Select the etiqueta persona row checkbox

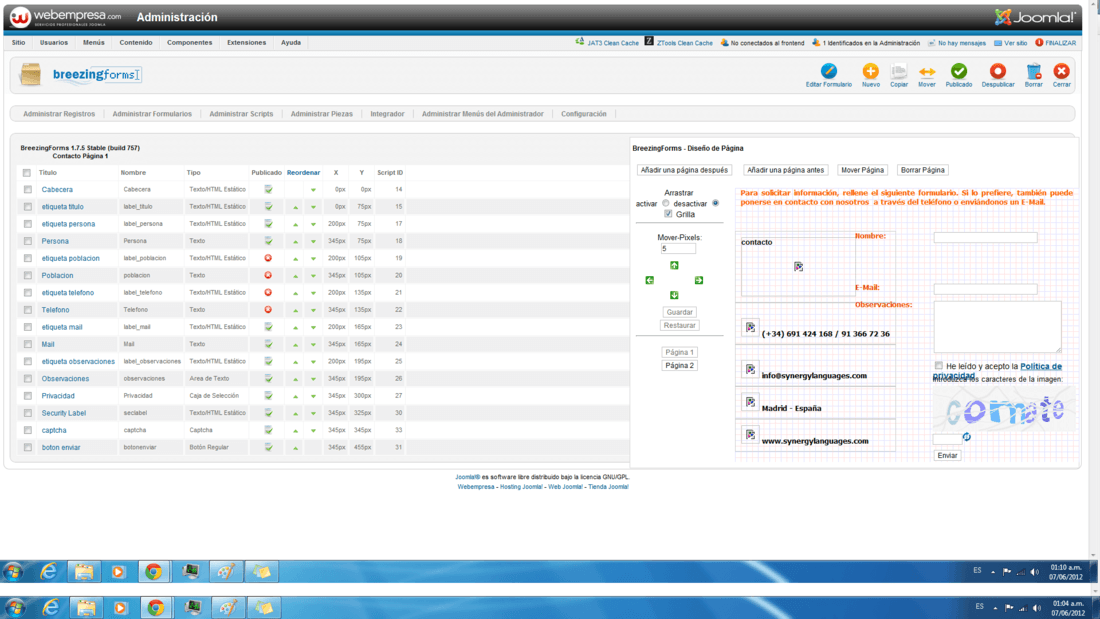point(27,224)
